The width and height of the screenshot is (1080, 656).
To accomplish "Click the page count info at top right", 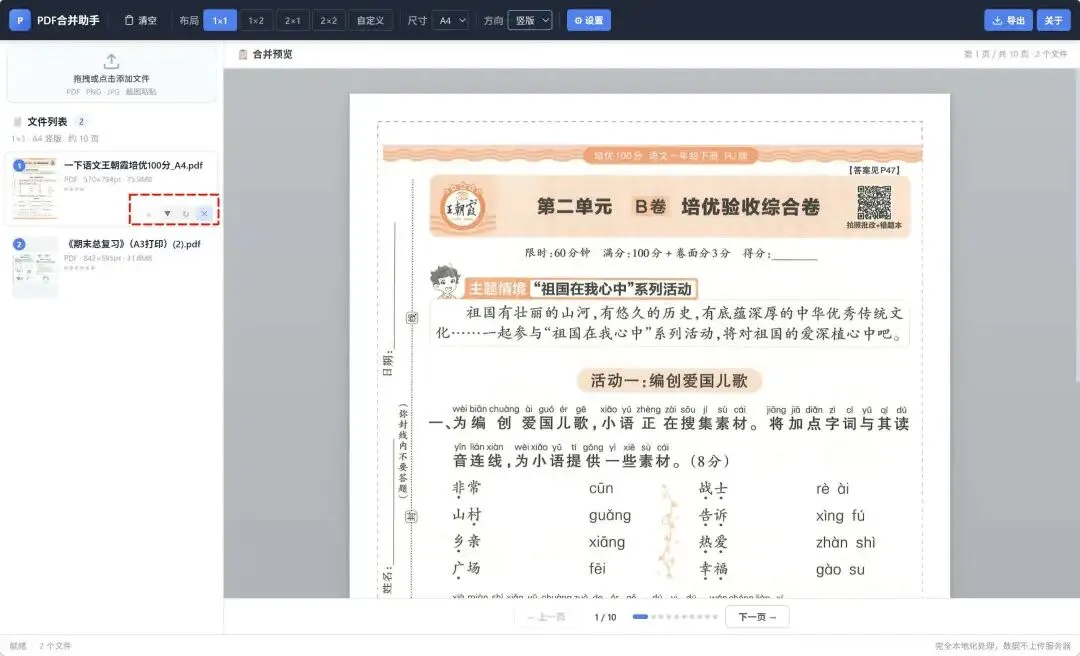I will tap(1015, 54).
